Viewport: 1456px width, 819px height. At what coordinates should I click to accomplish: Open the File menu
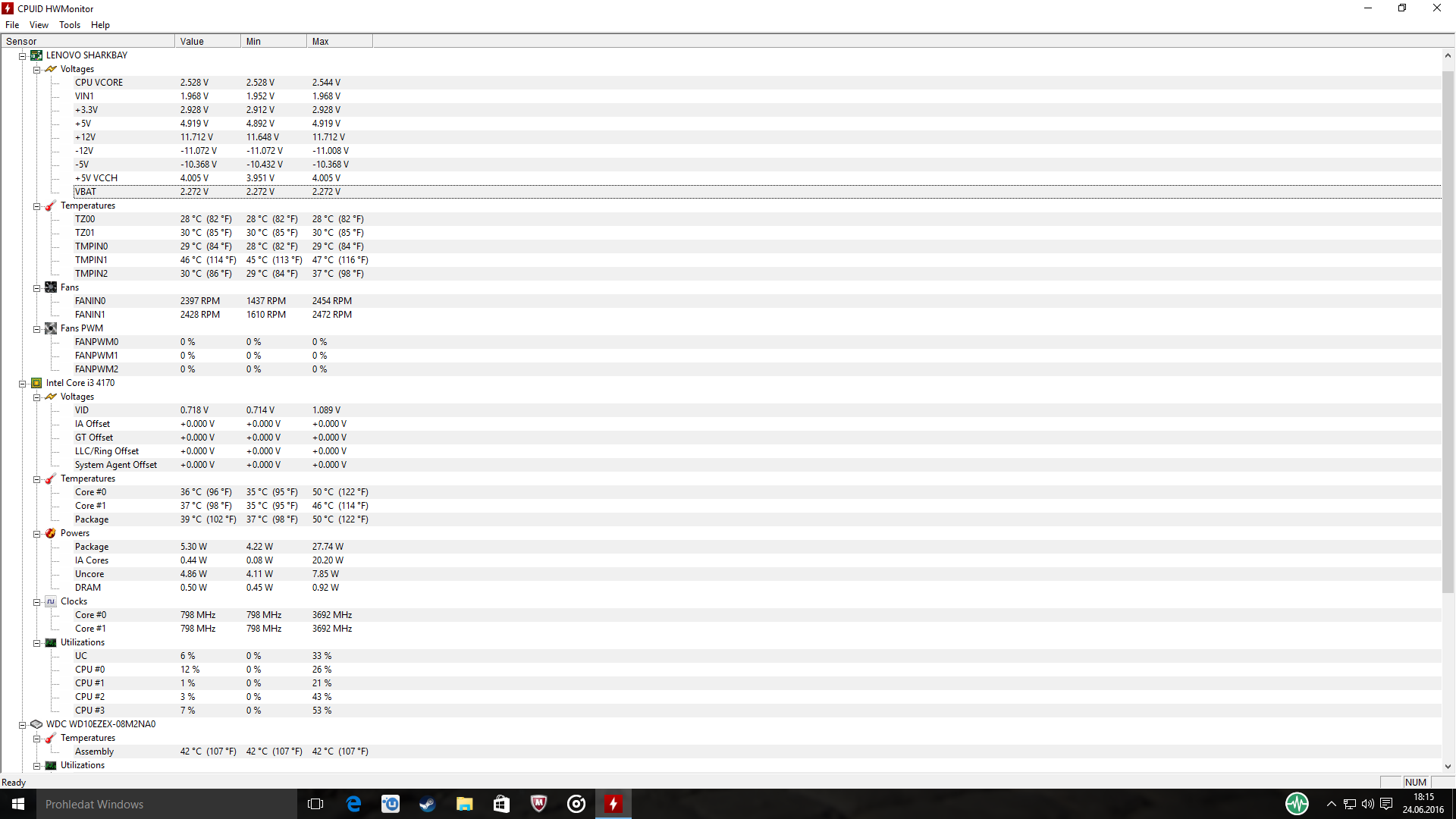12,25
